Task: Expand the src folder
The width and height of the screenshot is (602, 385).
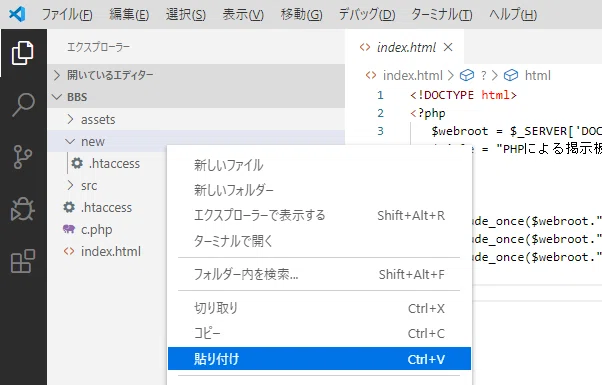Action: 108,185
